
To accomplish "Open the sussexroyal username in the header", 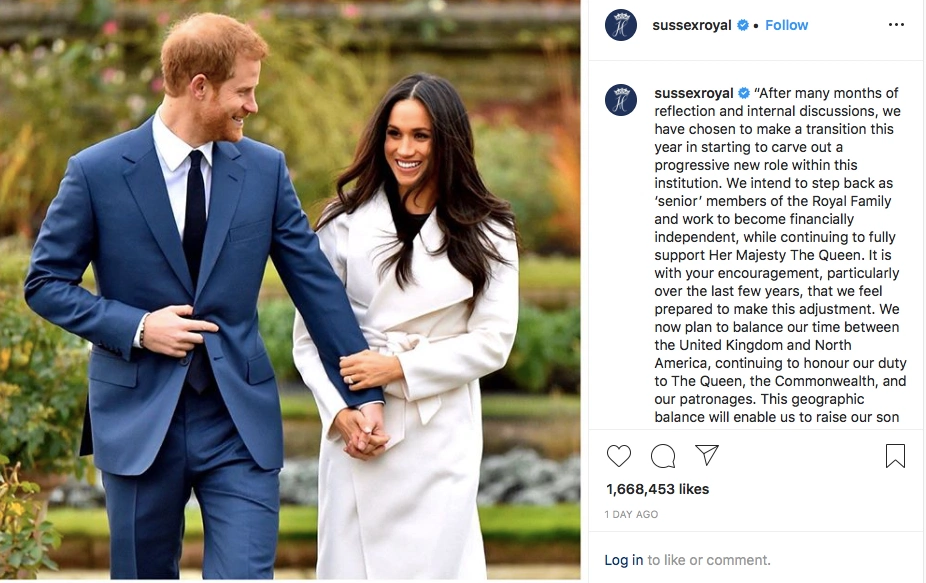I will pyautogui.click(x=692, y=25).
